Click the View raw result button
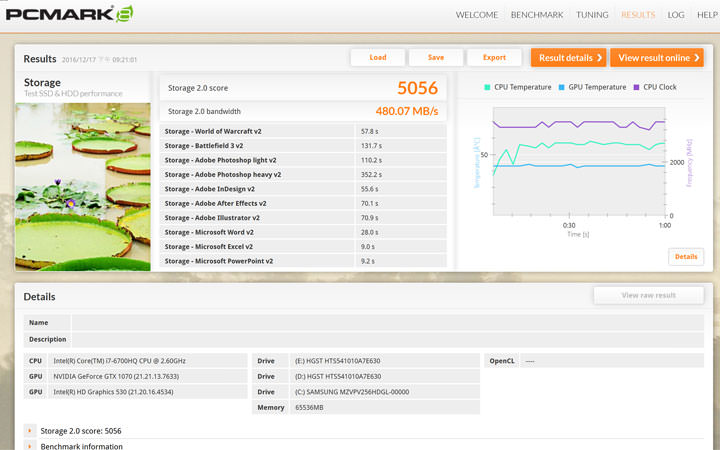This screenshot has width=720, height=450. tap(648, 295)
